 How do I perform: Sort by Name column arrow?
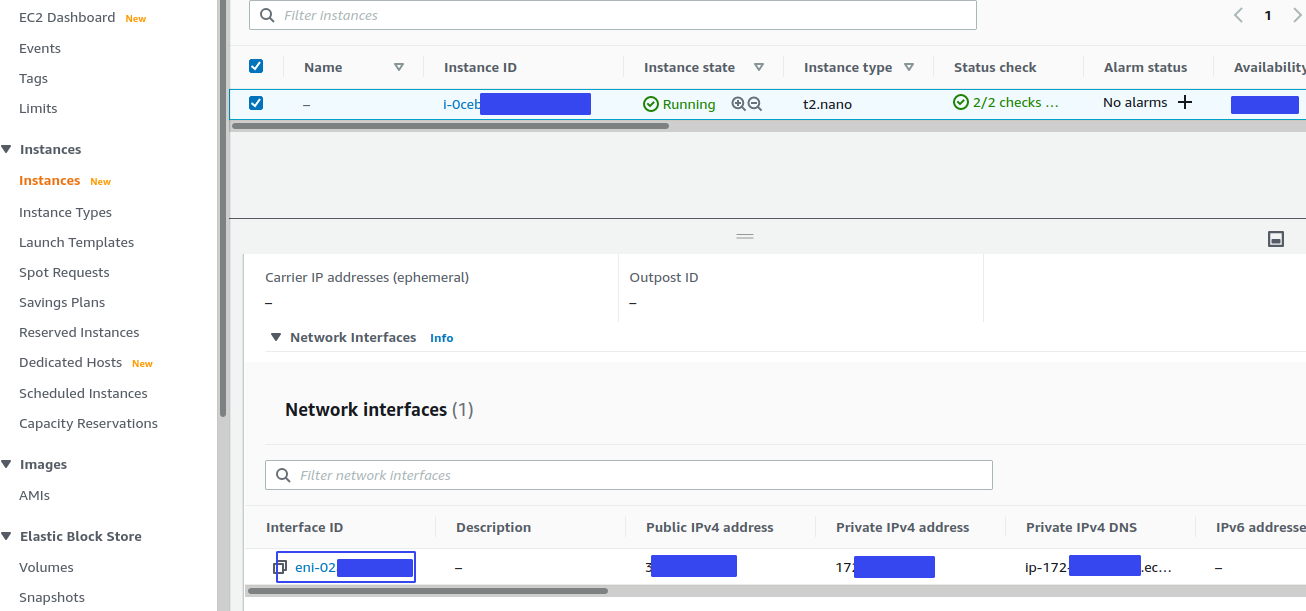(399, 67)
